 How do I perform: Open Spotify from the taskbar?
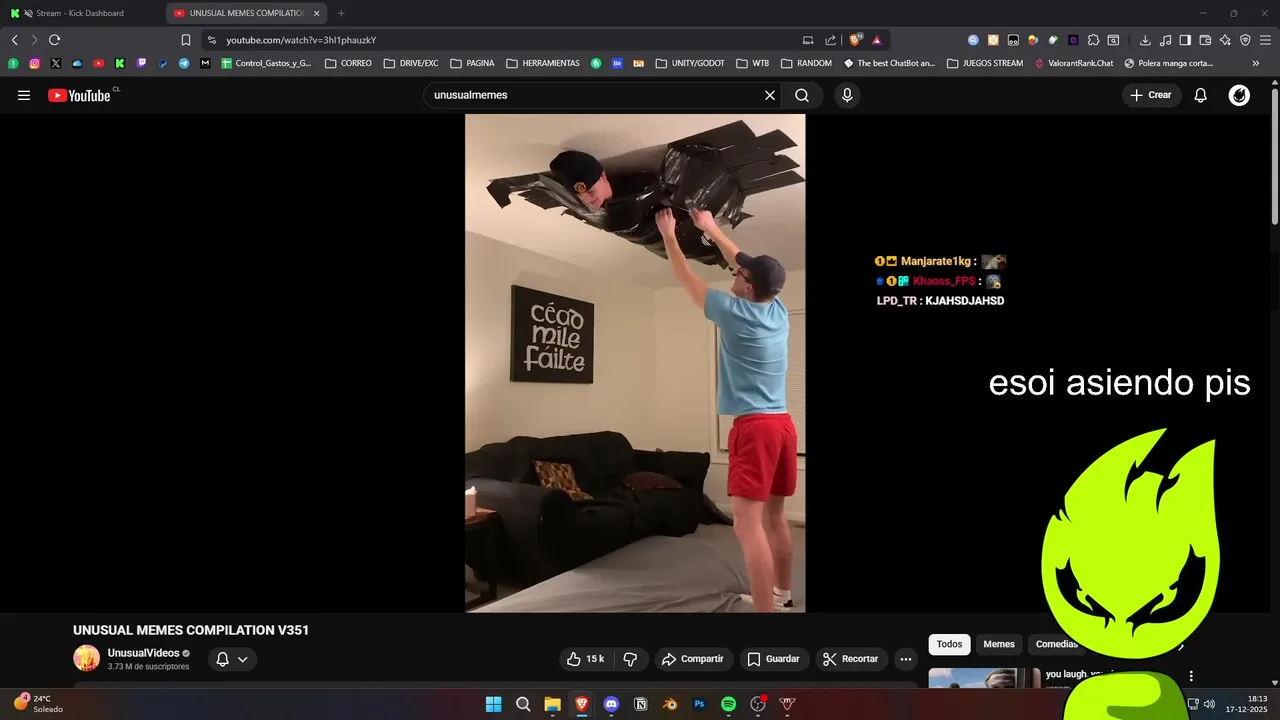click(x=728, y=704)
